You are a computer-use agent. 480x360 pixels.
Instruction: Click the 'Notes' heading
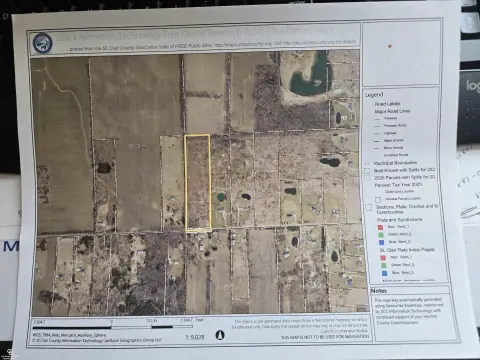379,291
